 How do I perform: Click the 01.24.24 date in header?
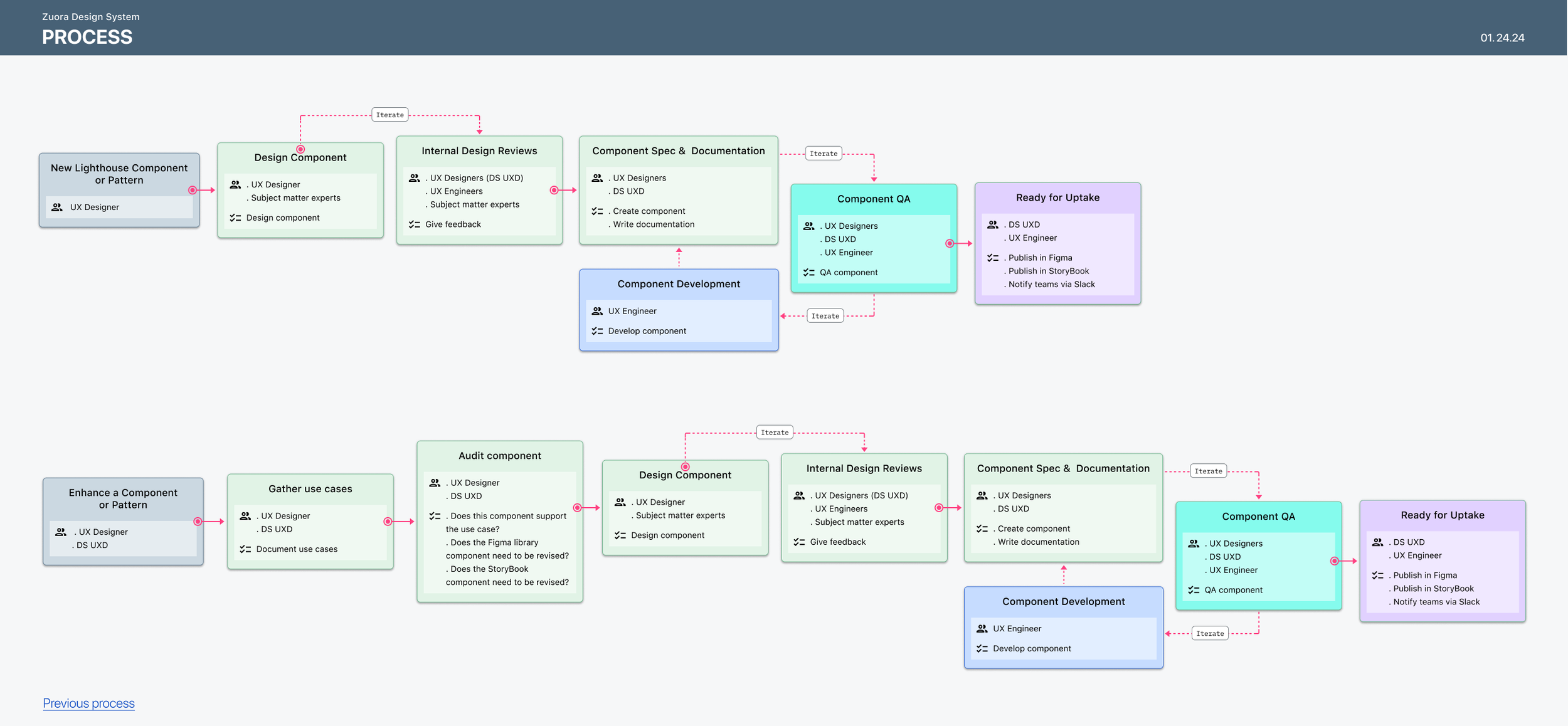coord(1502,38)
